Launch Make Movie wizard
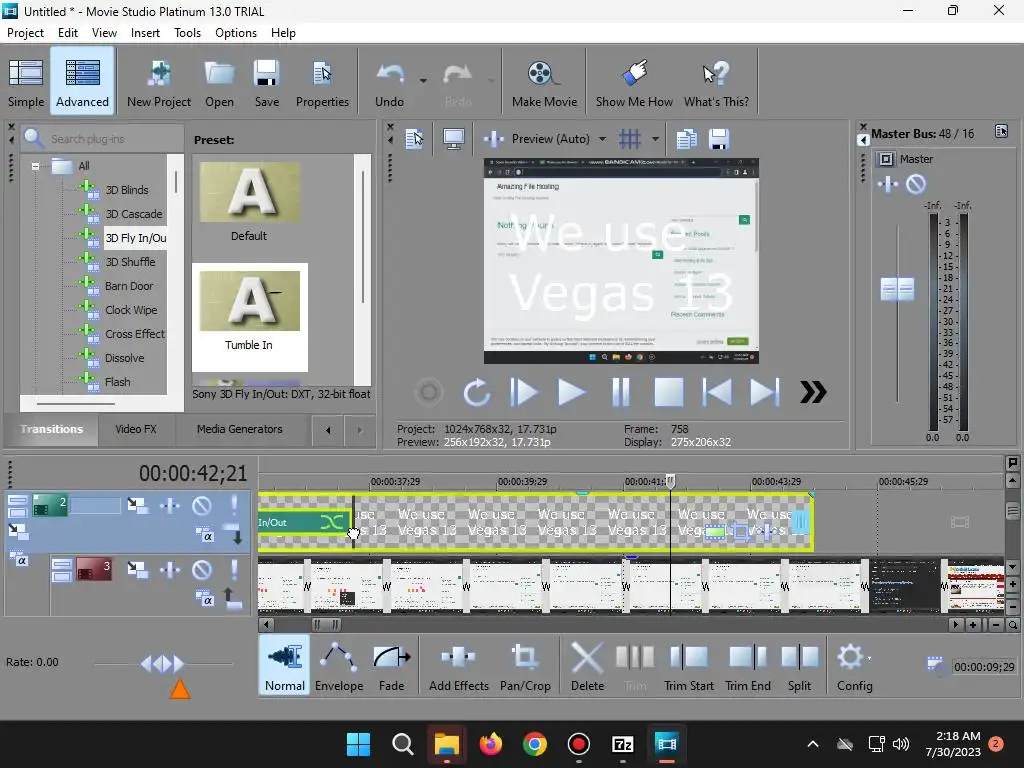The height and width of the screenshot is (768, 1024). point(545,82)
